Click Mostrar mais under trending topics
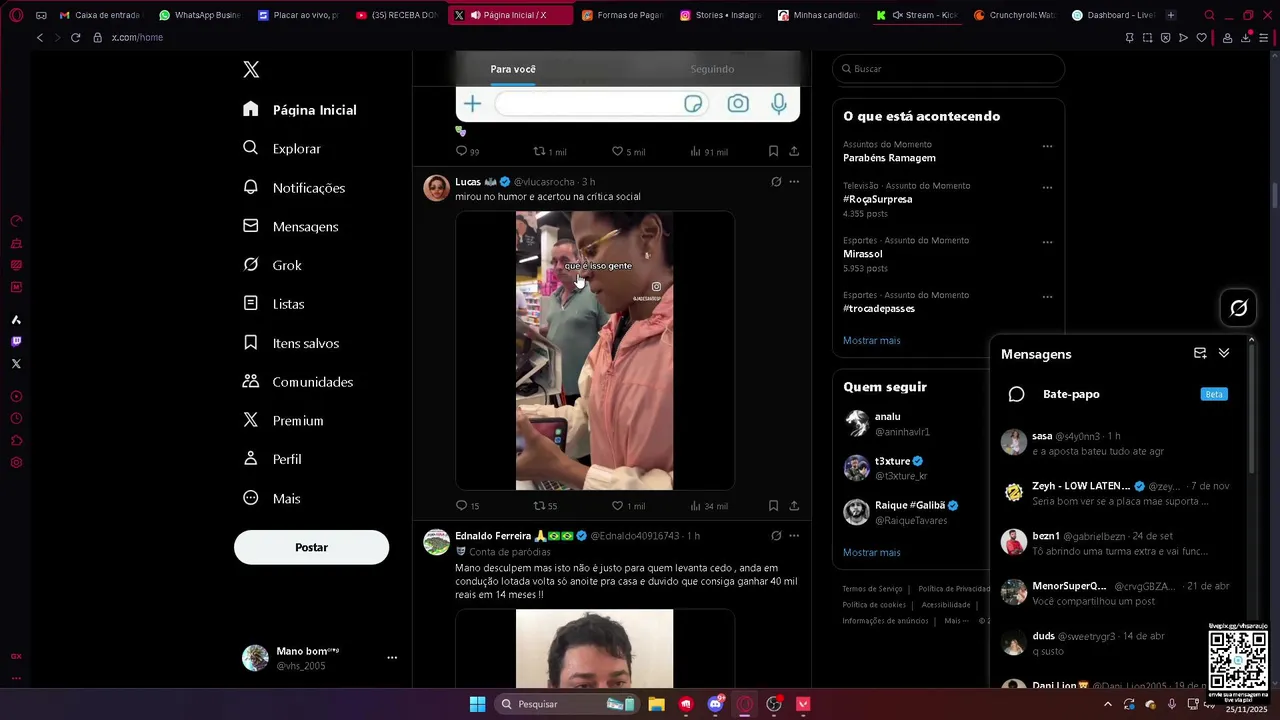The height and width of the screenshot is (720, 1280). click(871, 341)
